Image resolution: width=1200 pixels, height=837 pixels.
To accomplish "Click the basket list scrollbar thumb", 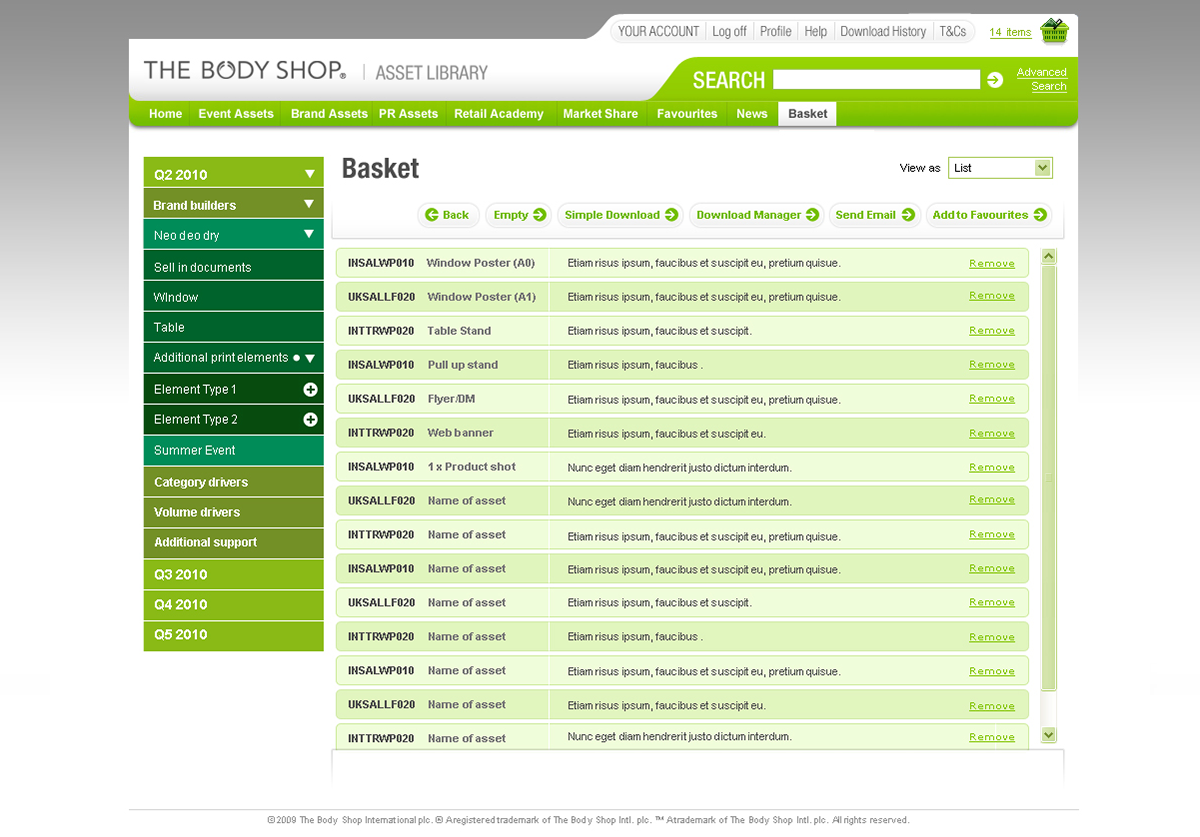I will (x=1048, y=478).
